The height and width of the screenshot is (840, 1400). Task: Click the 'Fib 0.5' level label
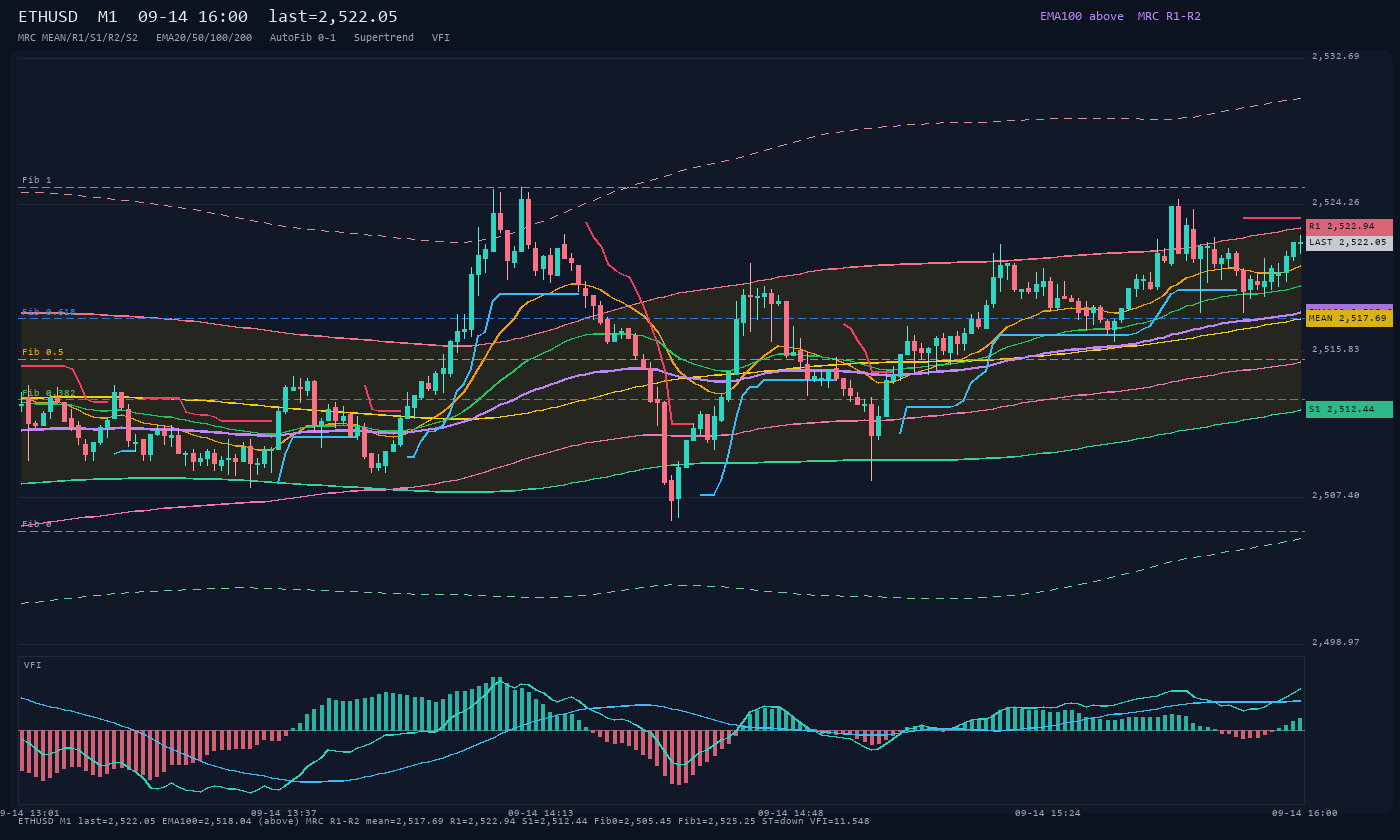pyautogui.click(x=43, y=352)
